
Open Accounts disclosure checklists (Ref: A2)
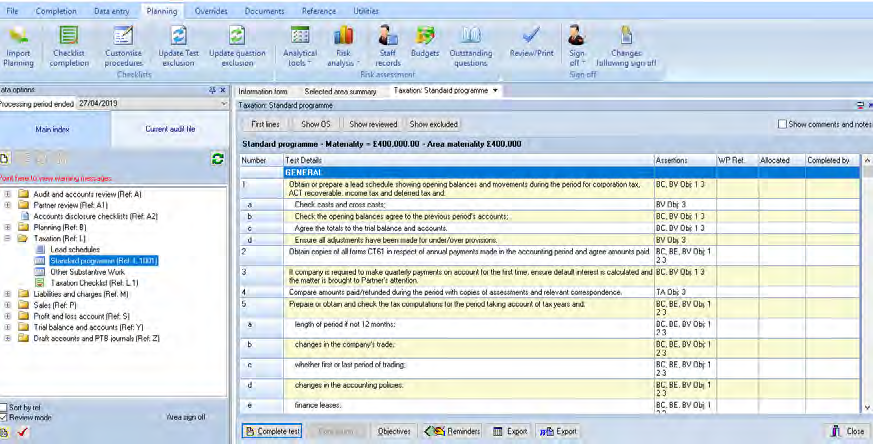[x=95, y=216]
